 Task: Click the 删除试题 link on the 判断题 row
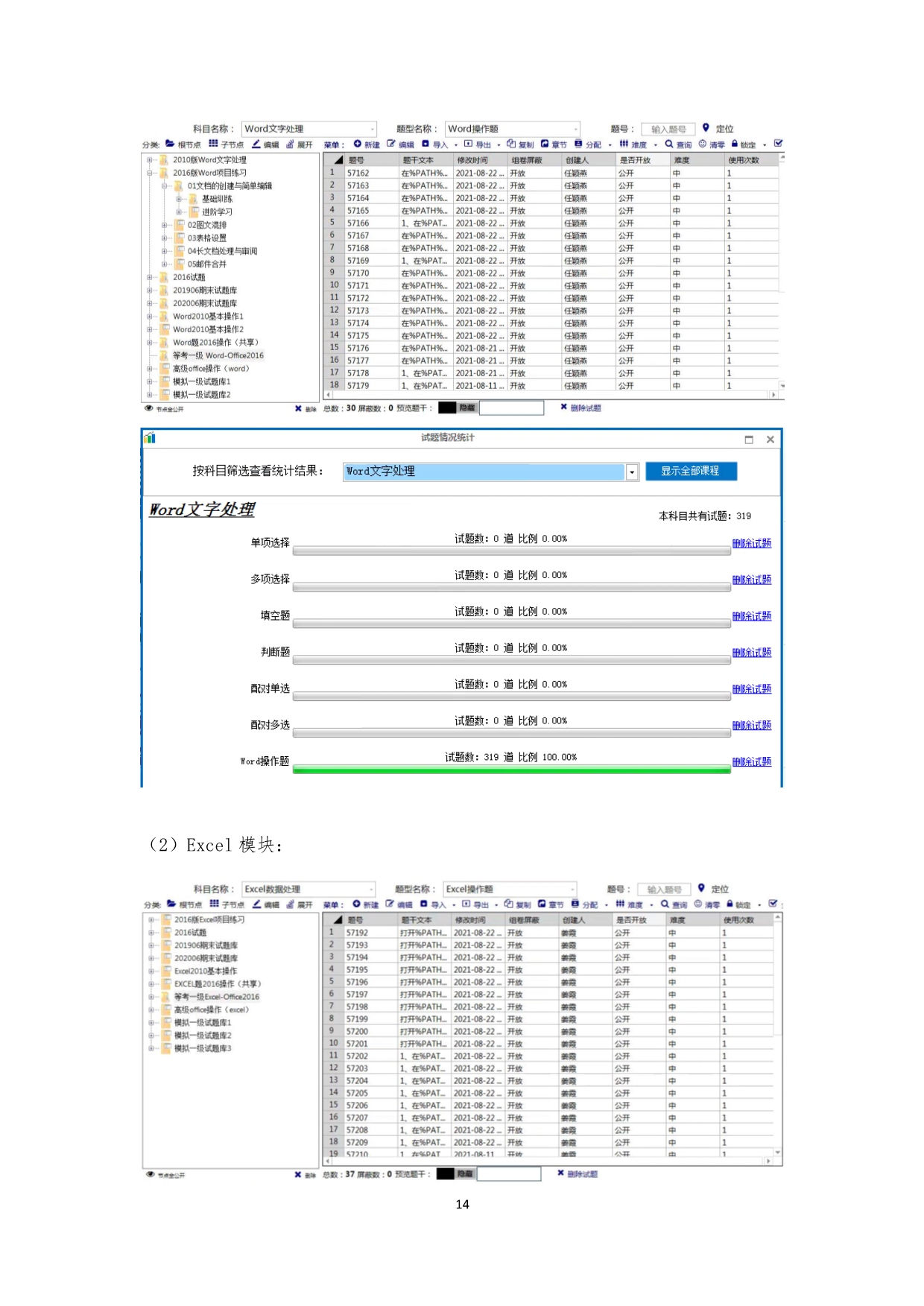[x=752, y=653]
